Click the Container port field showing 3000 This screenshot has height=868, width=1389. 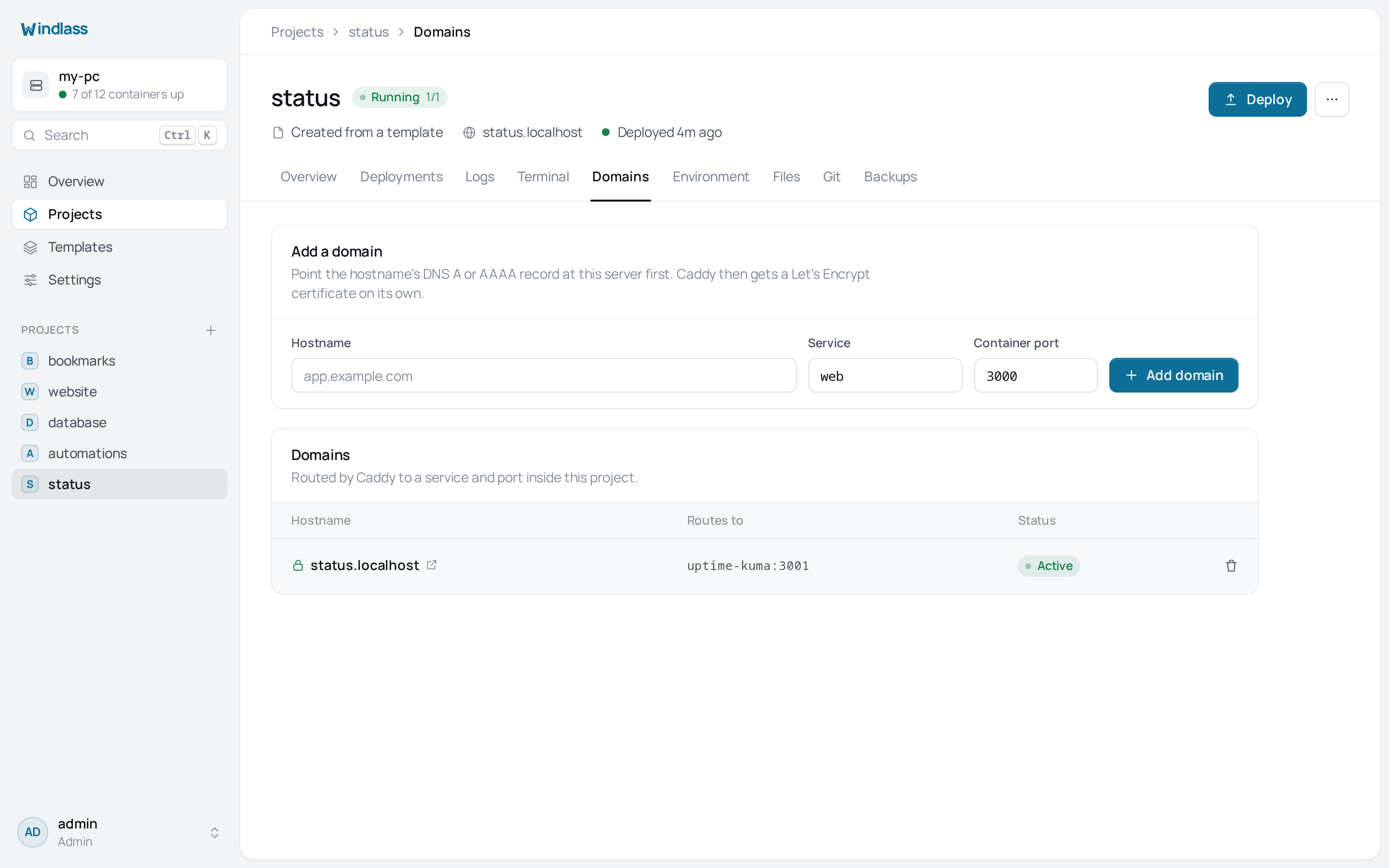click(x=1035, y=376)
